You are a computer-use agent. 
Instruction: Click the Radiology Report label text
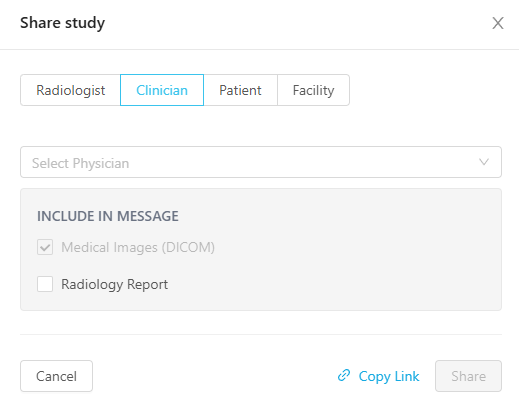coord(114,285)
